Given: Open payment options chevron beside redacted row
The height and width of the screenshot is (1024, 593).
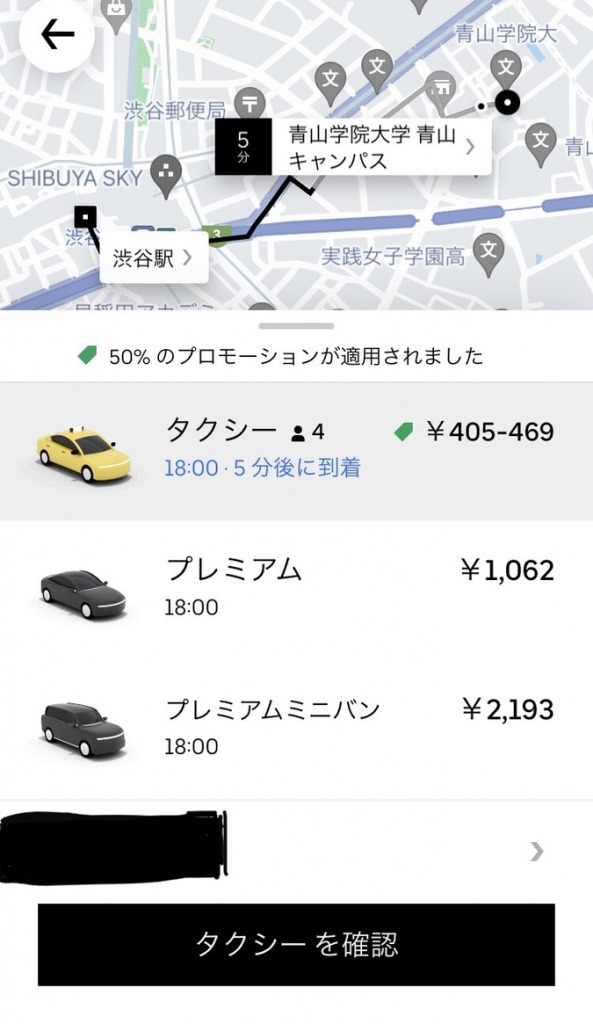Looking at the screenshot, I should 537,851.
